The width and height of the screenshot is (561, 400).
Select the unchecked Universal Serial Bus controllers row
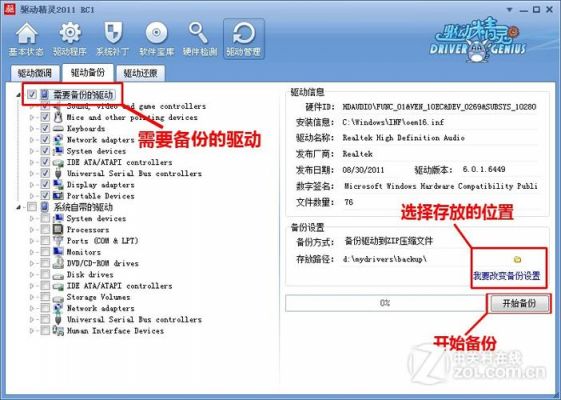point(134,319)
